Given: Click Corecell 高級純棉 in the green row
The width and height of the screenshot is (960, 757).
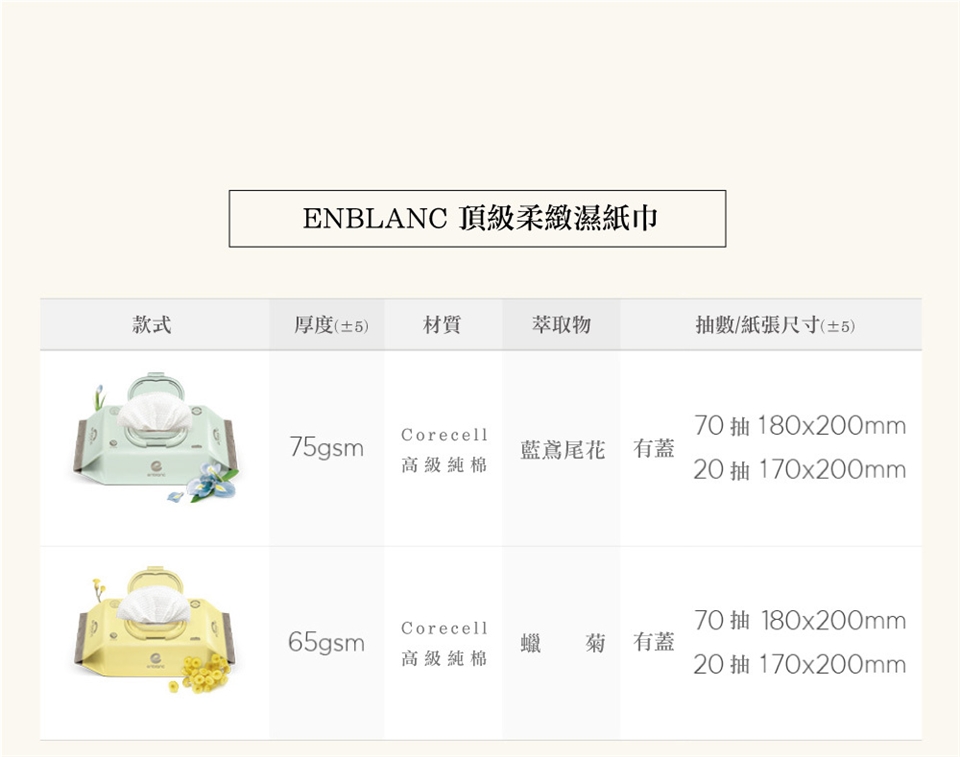Looking at the screenshot, I should click(x=444, y=450).
